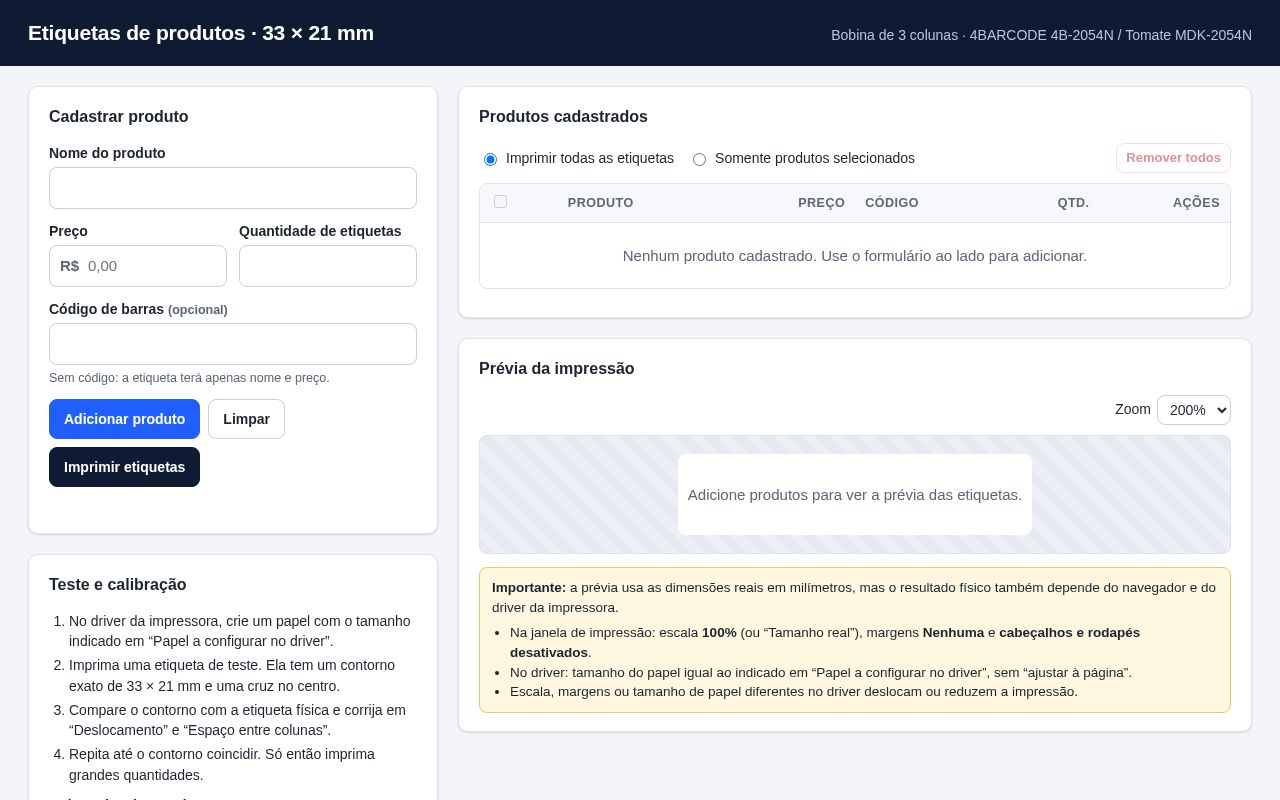The width and height of the screenshot is (1280, 800).
Task: Click the Nome do produto input field
Action: 233,188
